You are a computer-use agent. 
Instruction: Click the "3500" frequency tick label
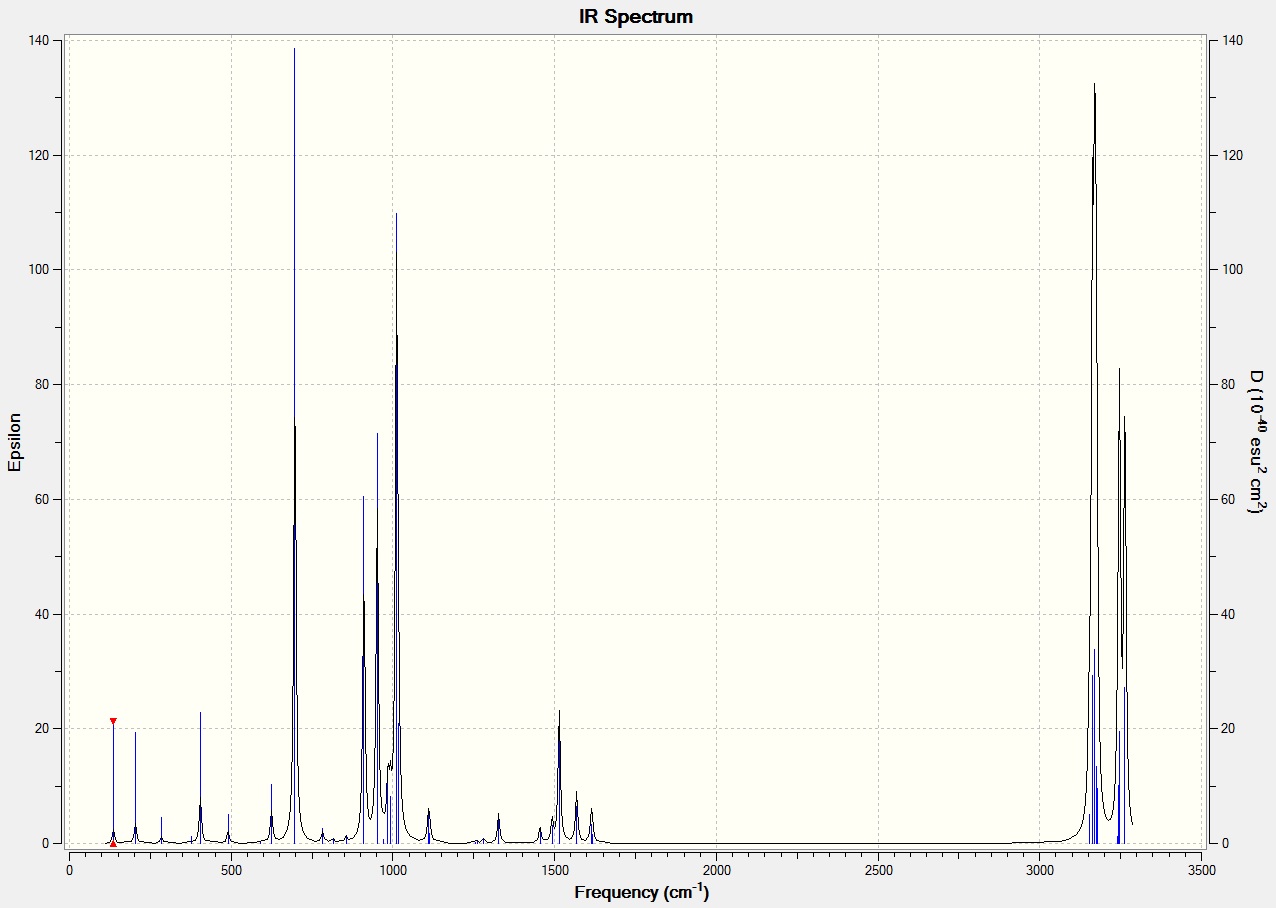pos(1202,870)
